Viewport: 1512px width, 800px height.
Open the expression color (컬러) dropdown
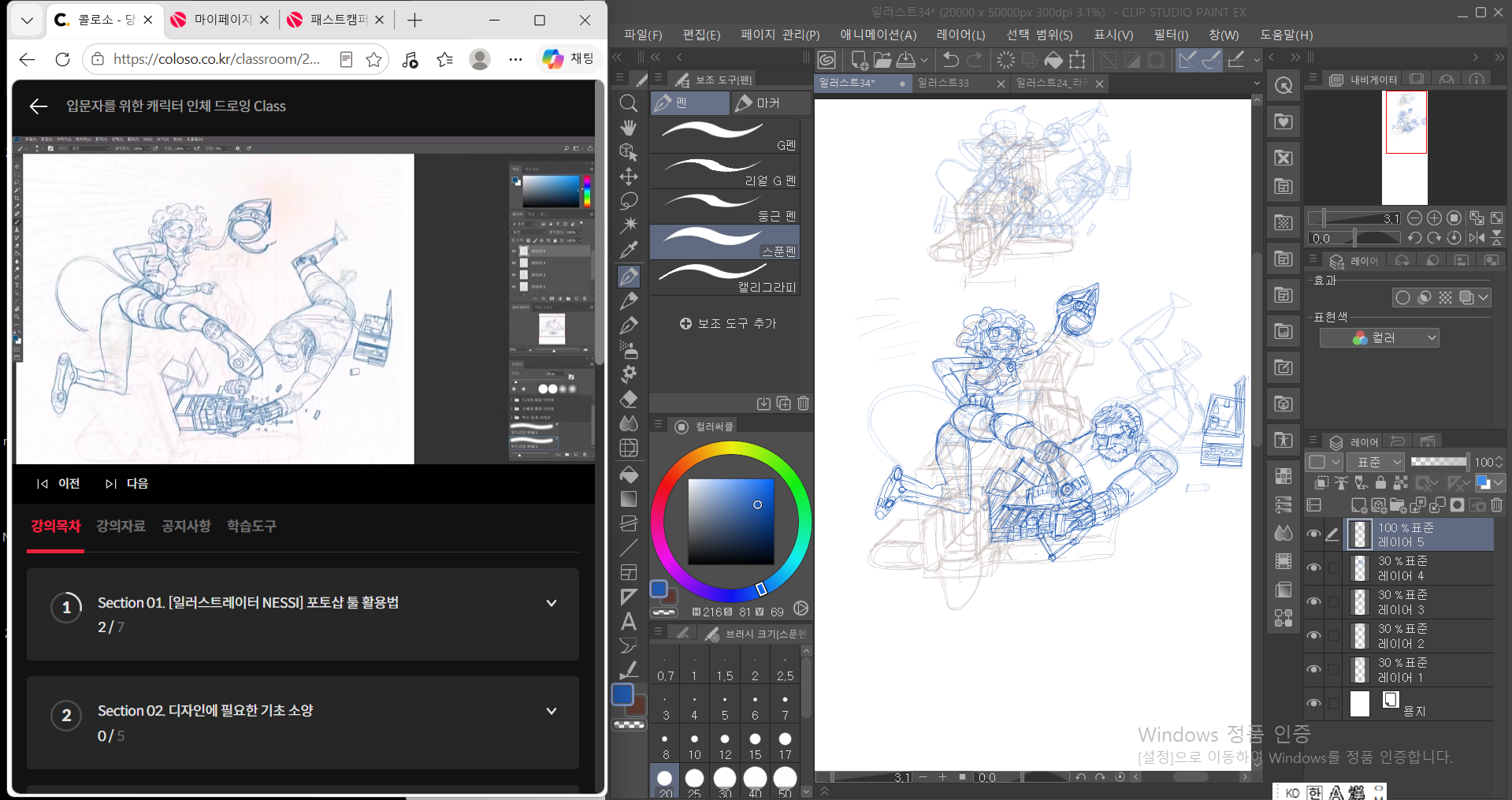[1380, 338]
